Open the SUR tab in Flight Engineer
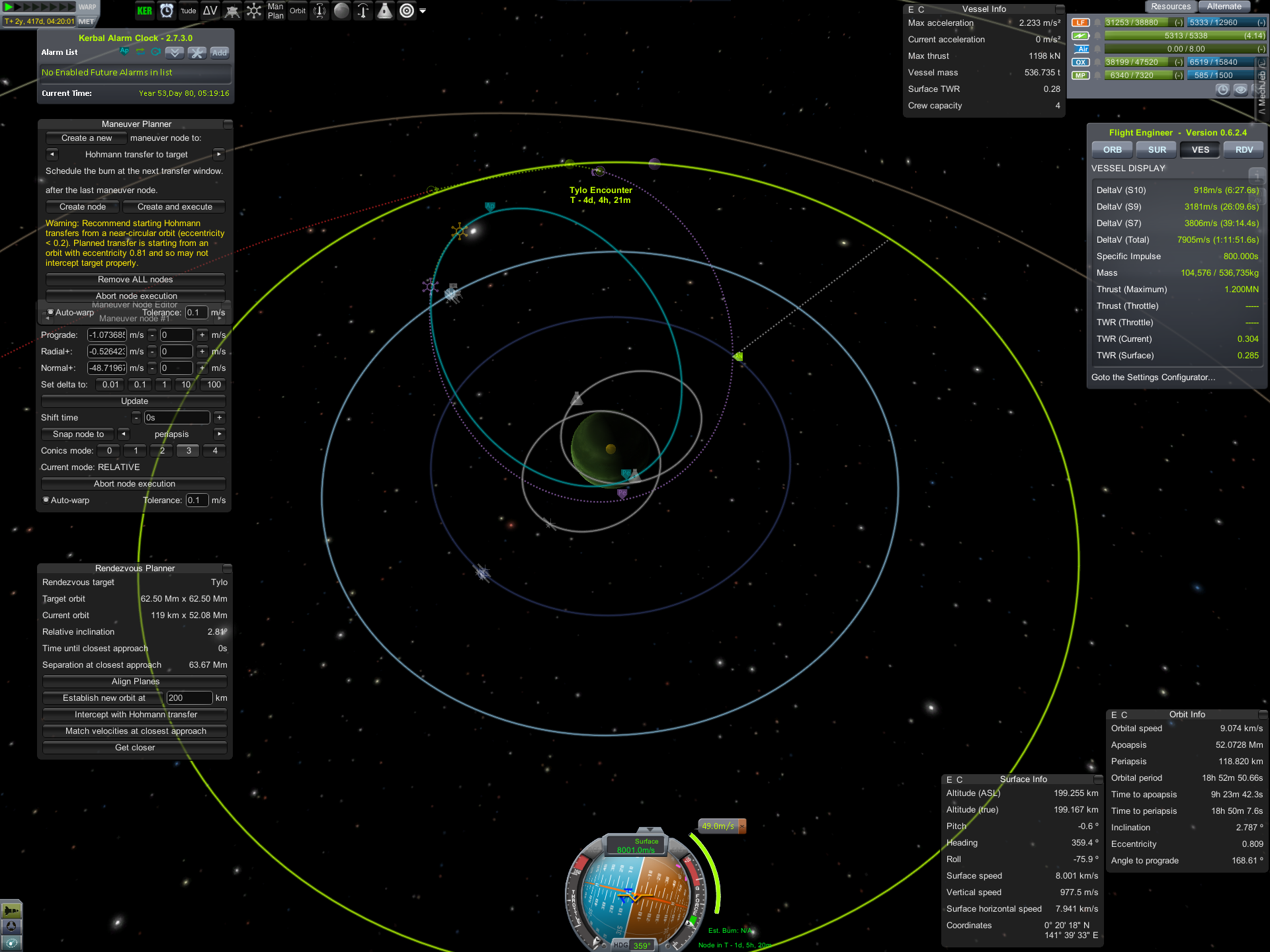1270x952 pixels. coord(1157,149)
